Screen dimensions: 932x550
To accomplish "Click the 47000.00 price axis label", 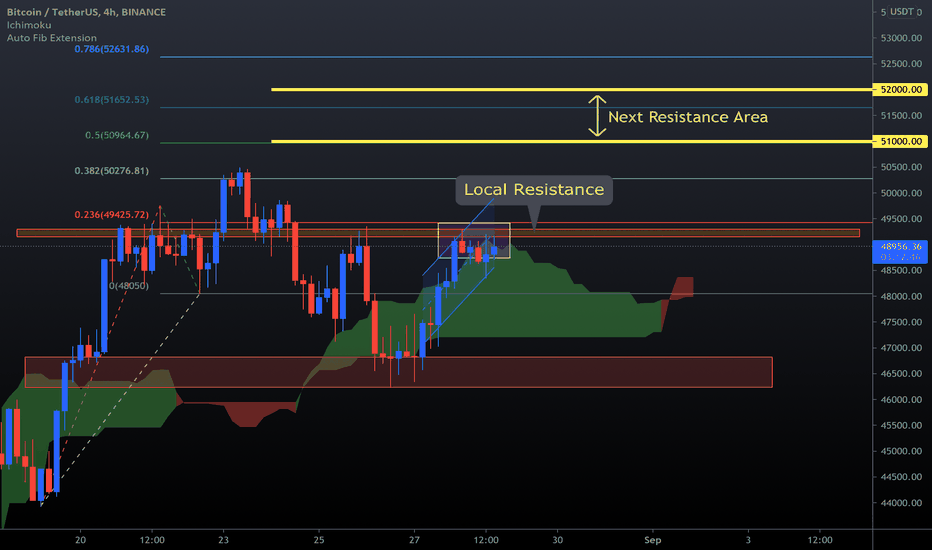I will [901, 348].
